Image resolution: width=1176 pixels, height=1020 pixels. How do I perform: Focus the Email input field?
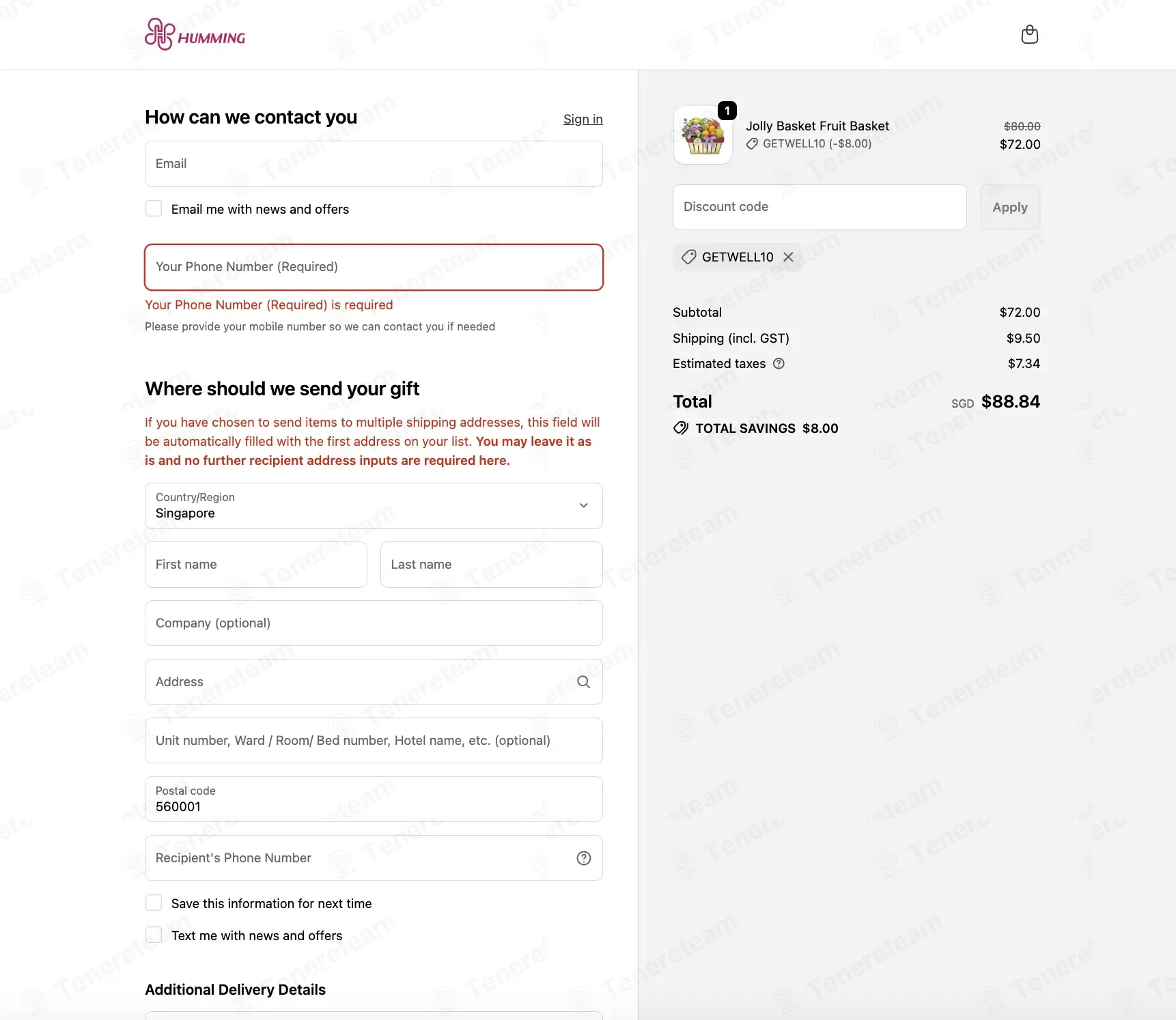click(374, 164)
